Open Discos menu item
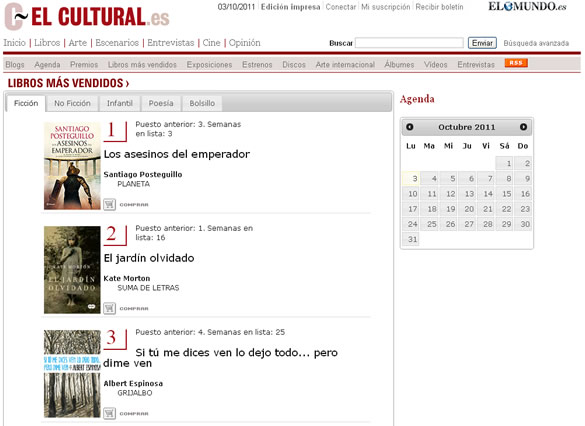 (294, 65)
